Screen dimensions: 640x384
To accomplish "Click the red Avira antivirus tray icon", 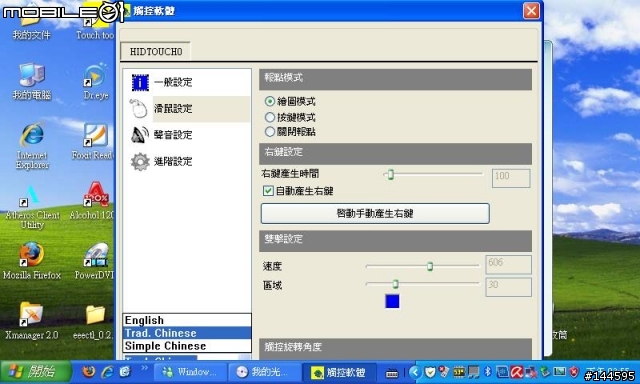I will click(516, 372).
